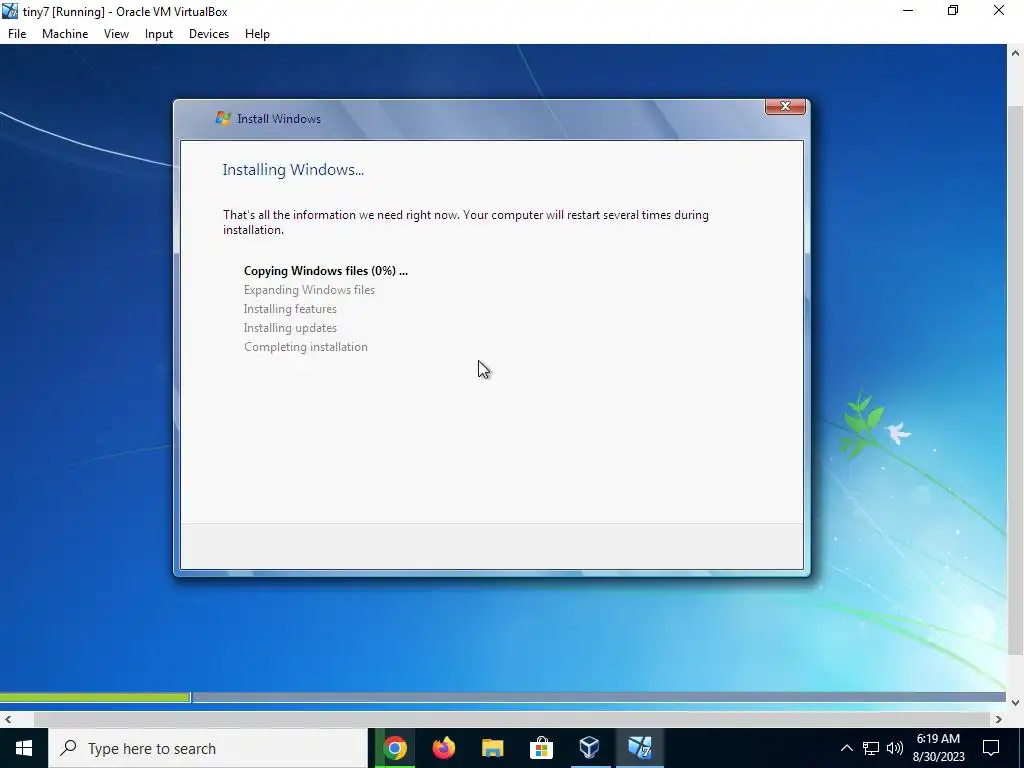Click the "Completing installation" step
1024x768 pixels.
[x=306, y=347]
